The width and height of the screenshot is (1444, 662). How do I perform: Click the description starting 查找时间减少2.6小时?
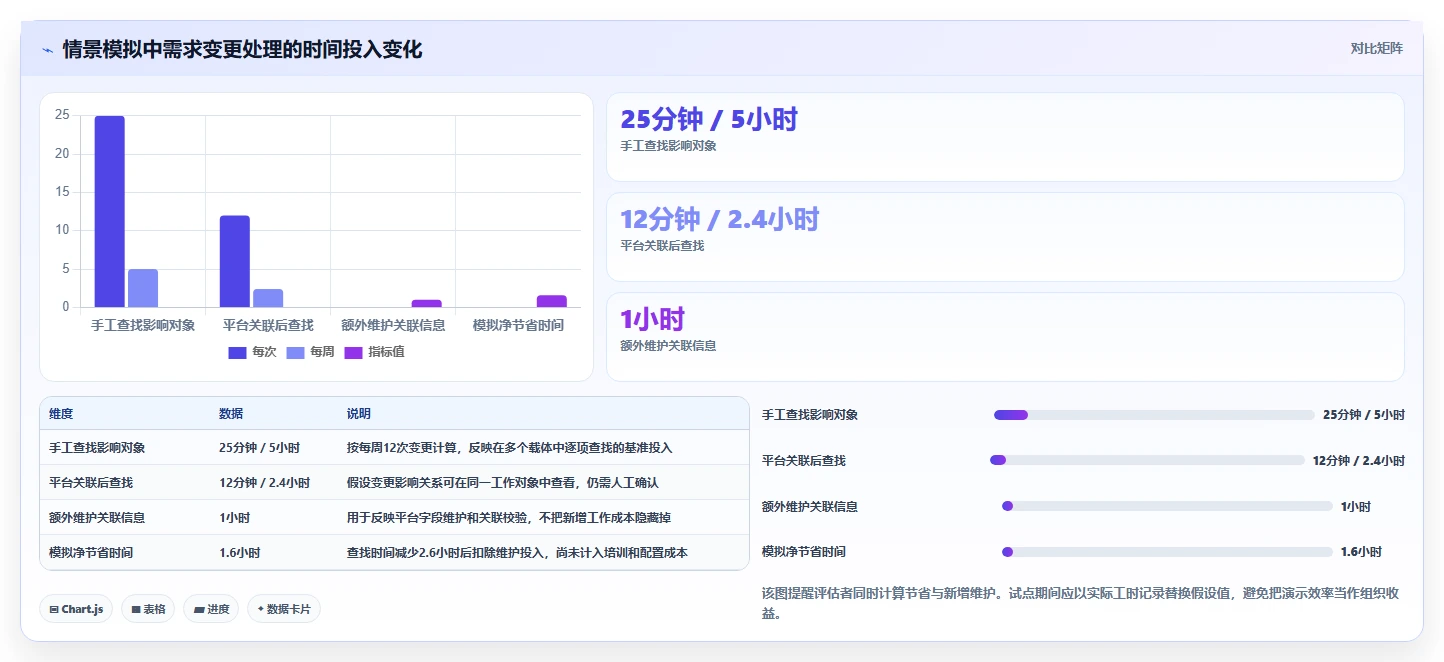coord(517,553)
